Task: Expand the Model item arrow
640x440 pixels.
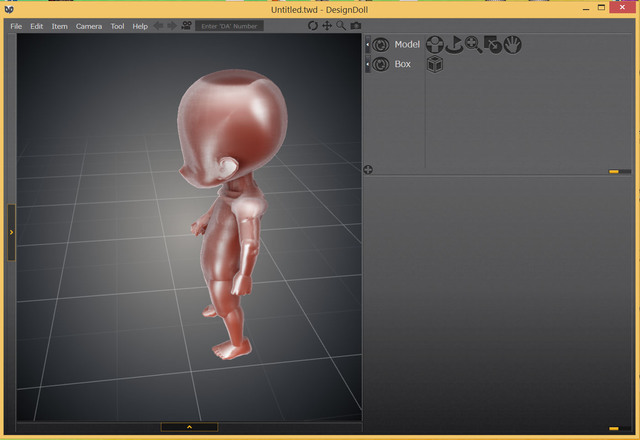Action: 368,45
